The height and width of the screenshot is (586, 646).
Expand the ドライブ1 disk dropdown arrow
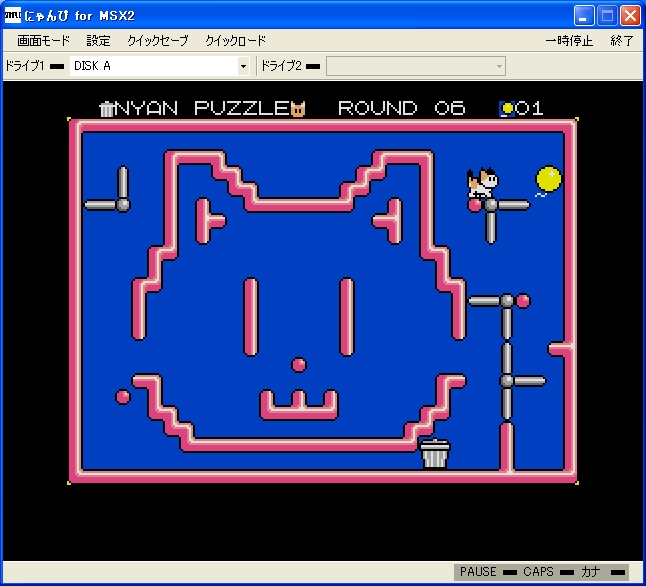click(x=243, y=66)
